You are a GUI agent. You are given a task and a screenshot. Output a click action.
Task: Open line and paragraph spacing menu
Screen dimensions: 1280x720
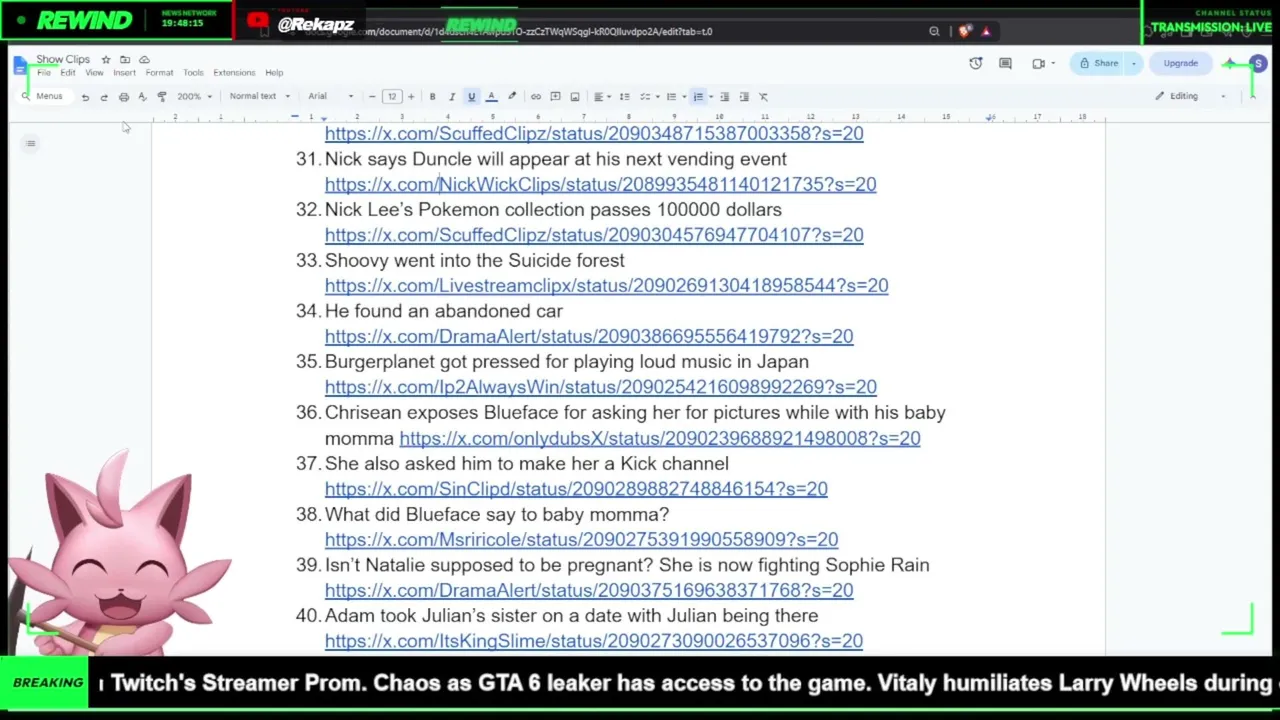625,97
